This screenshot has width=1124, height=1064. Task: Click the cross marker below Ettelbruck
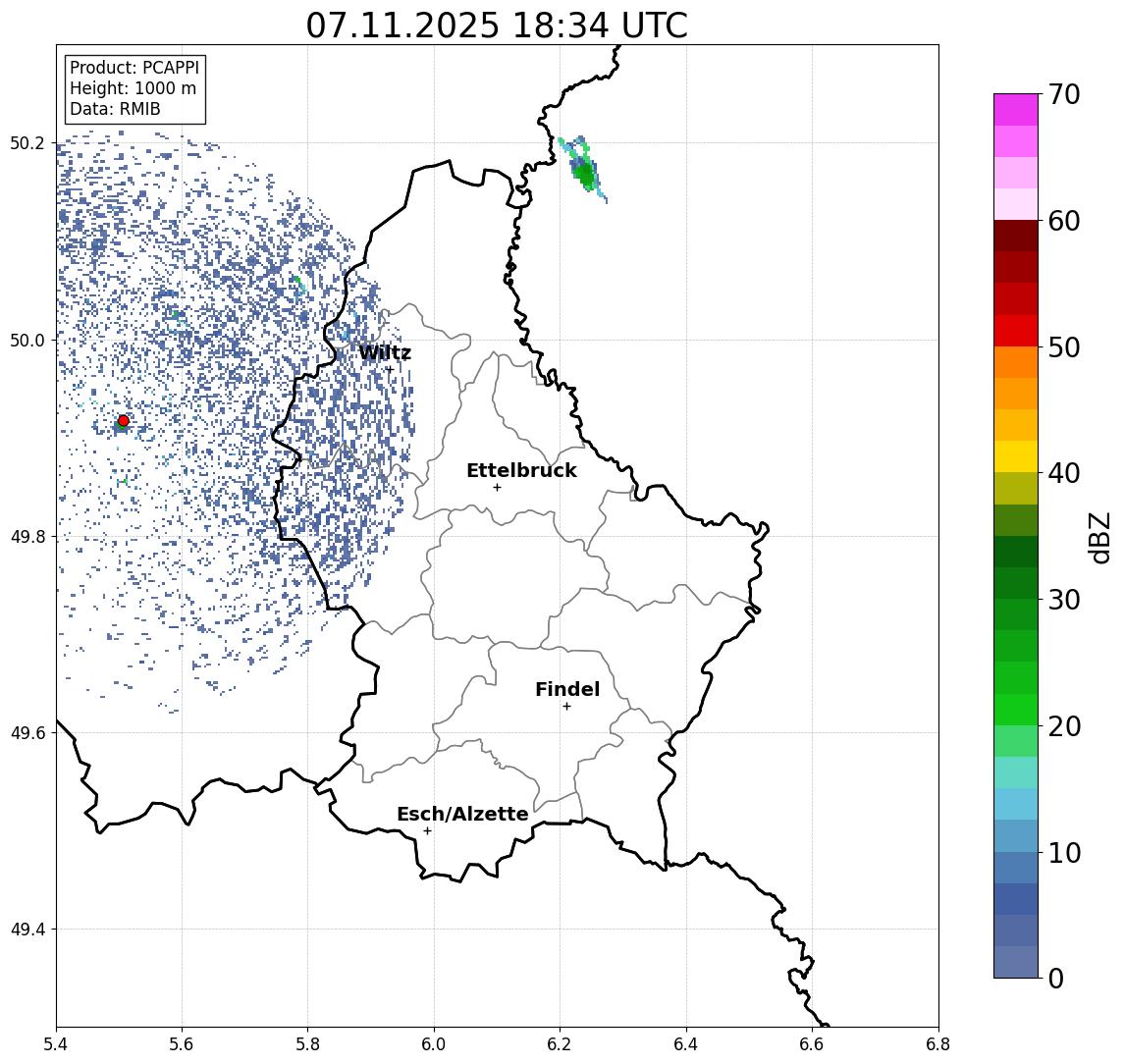[497, 488]
